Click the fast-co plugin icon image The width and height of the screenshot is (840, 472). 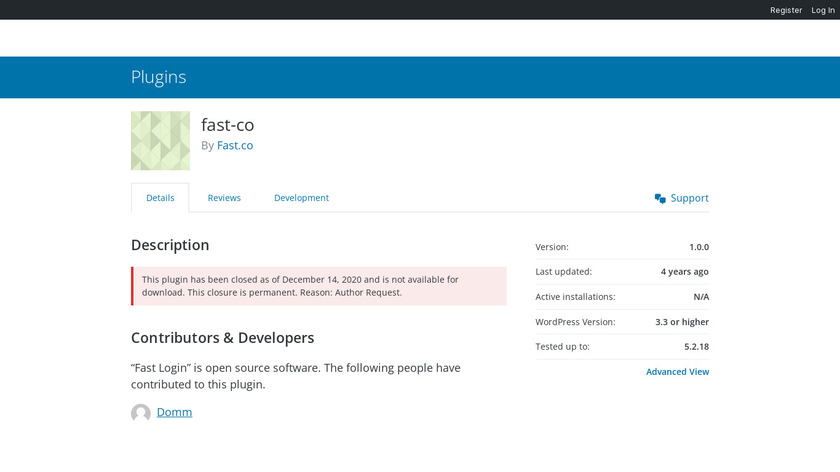click(160, 141)
